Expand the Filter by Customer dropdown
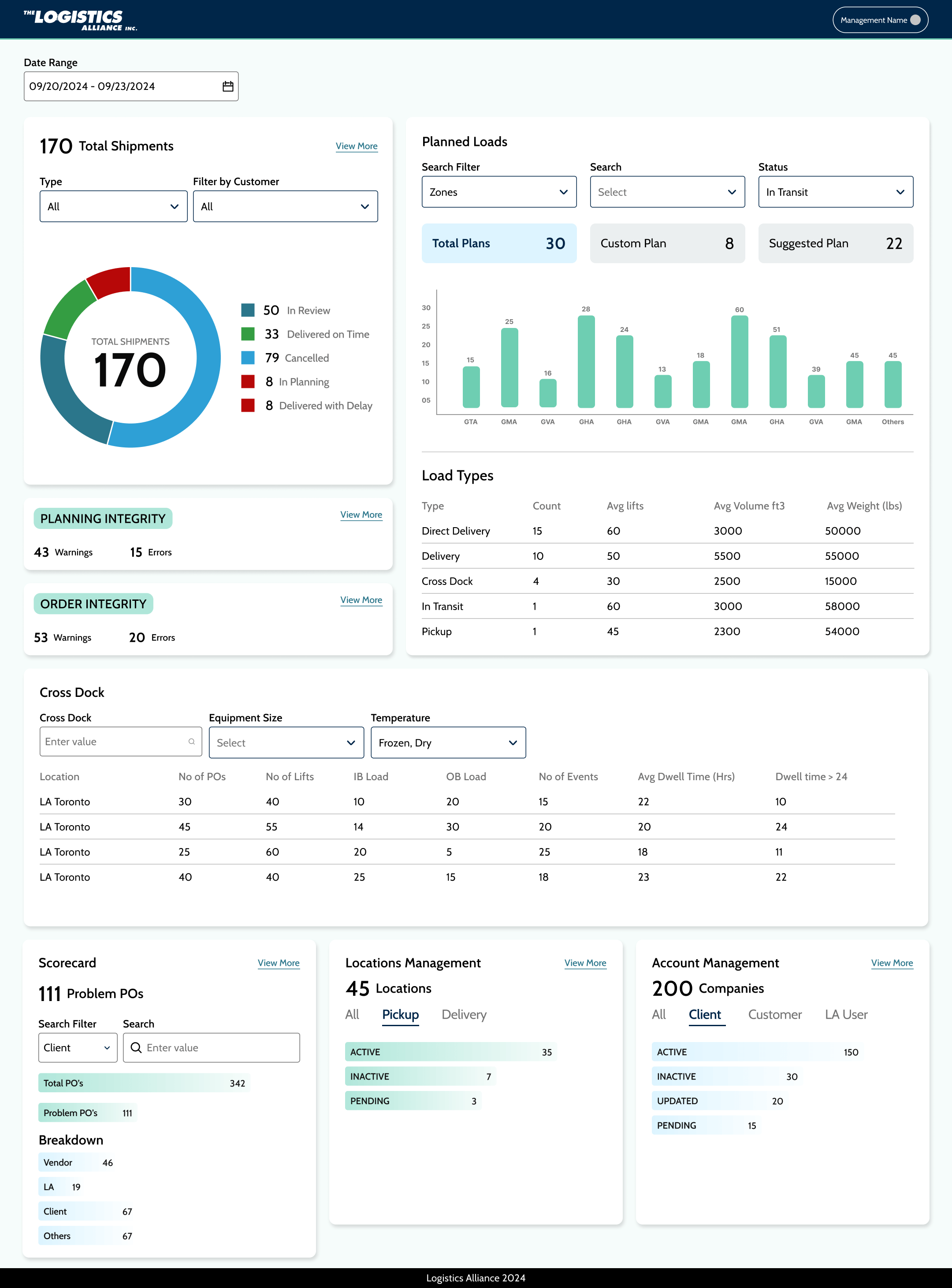The height and width of the screenshot is (1288, 952). coord(285,206)
